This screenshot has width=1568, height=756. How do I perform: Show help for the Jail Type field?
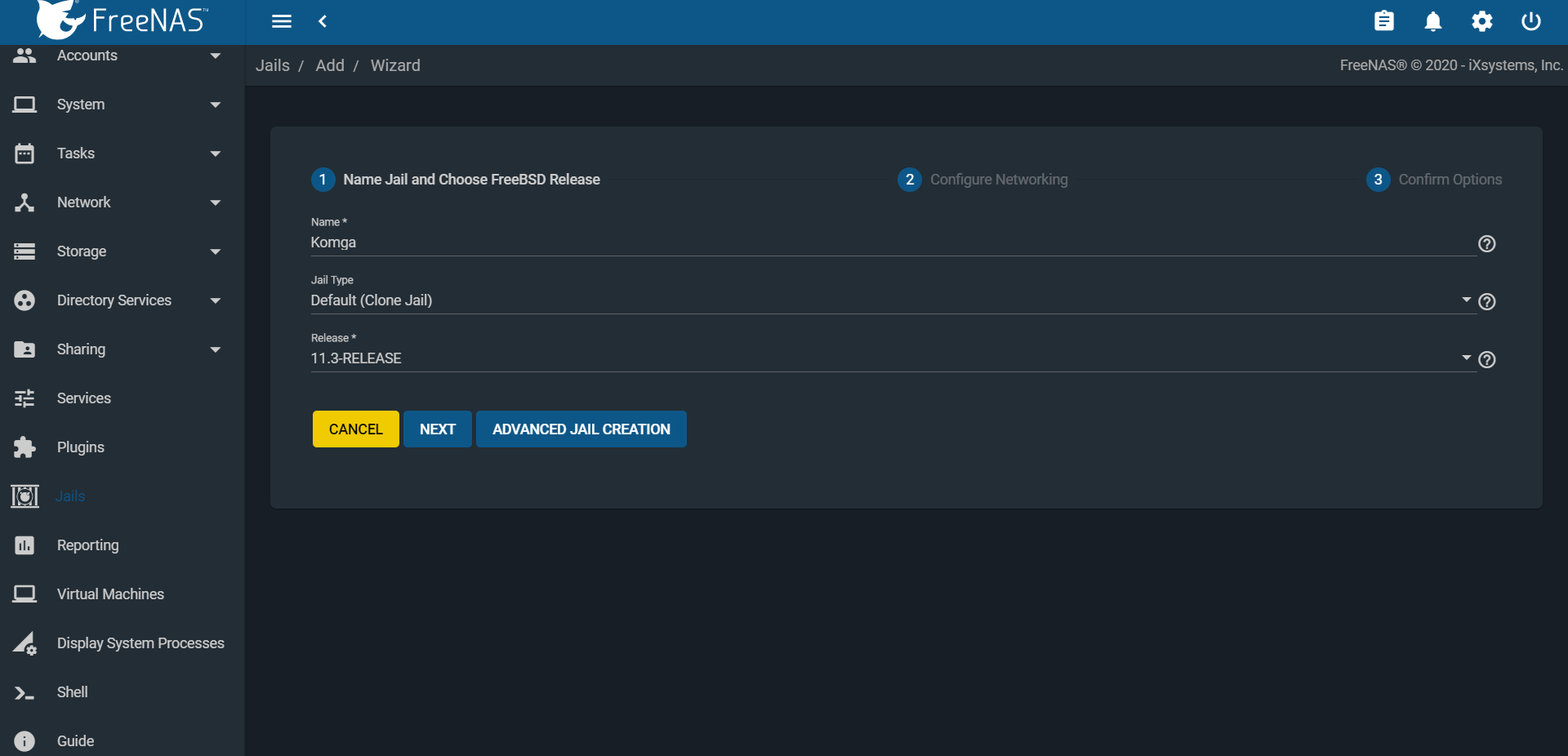point(1486,302)
